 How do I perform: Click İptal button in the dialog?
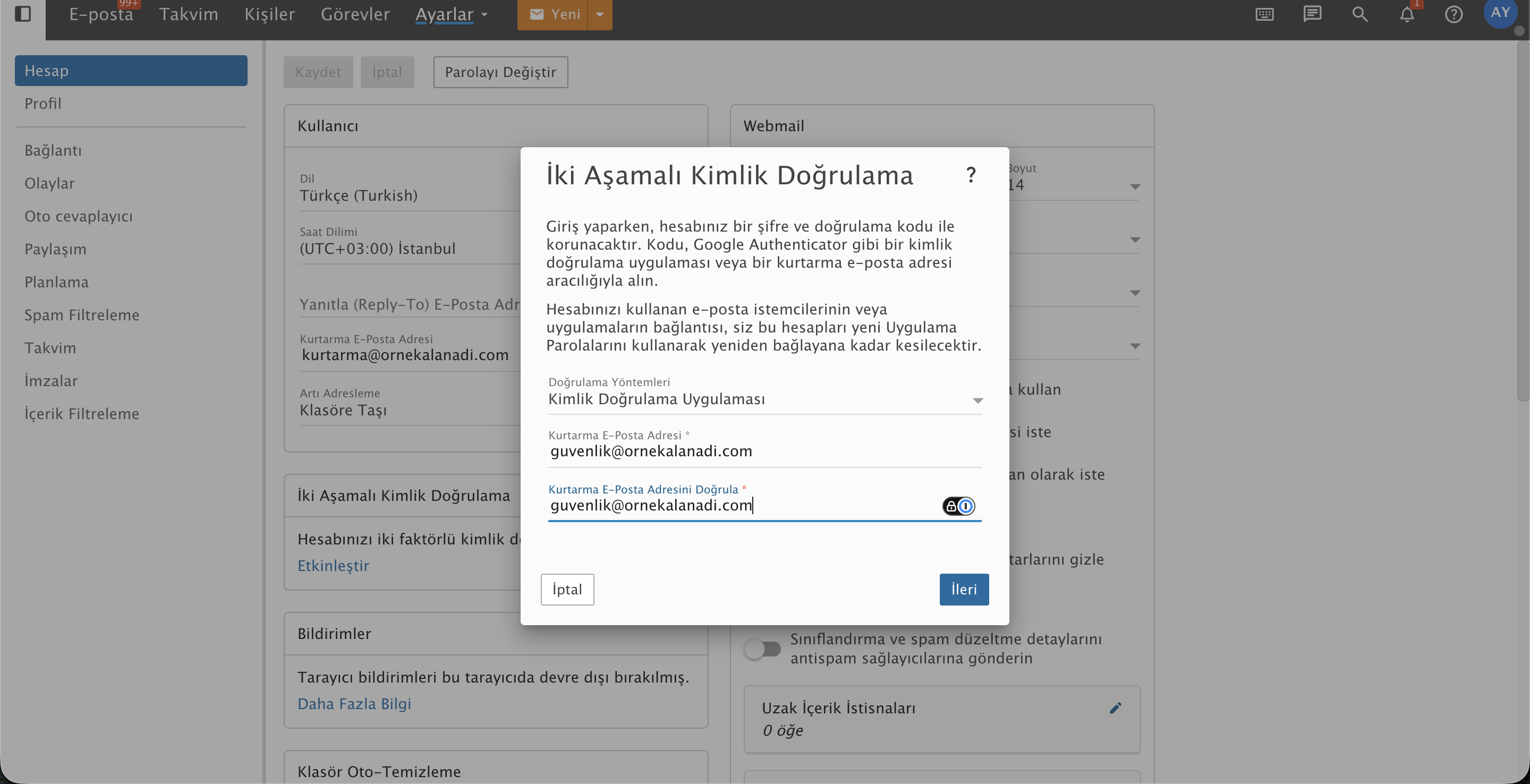[x=567, y=589]
